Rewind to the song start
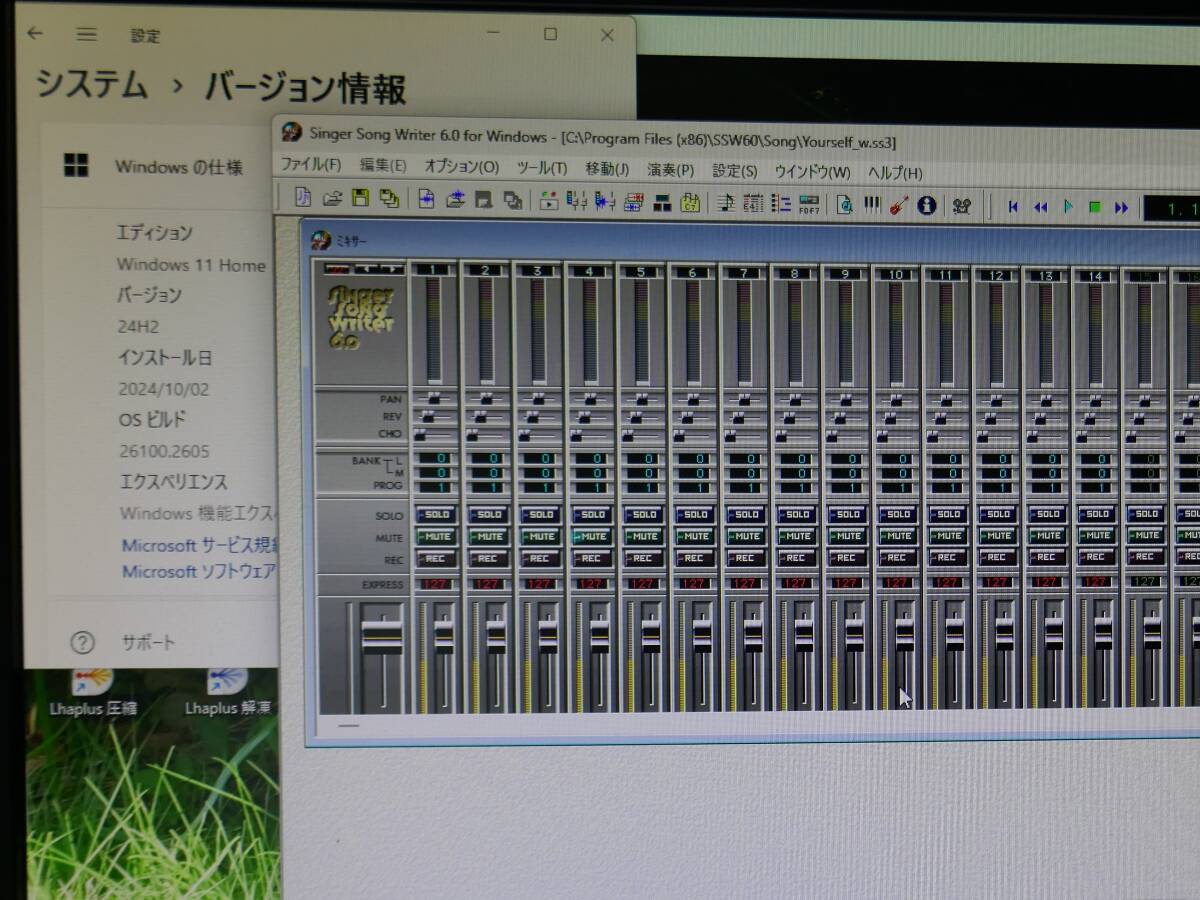This screenshot has height=900, width=1200. [1013, 207]
